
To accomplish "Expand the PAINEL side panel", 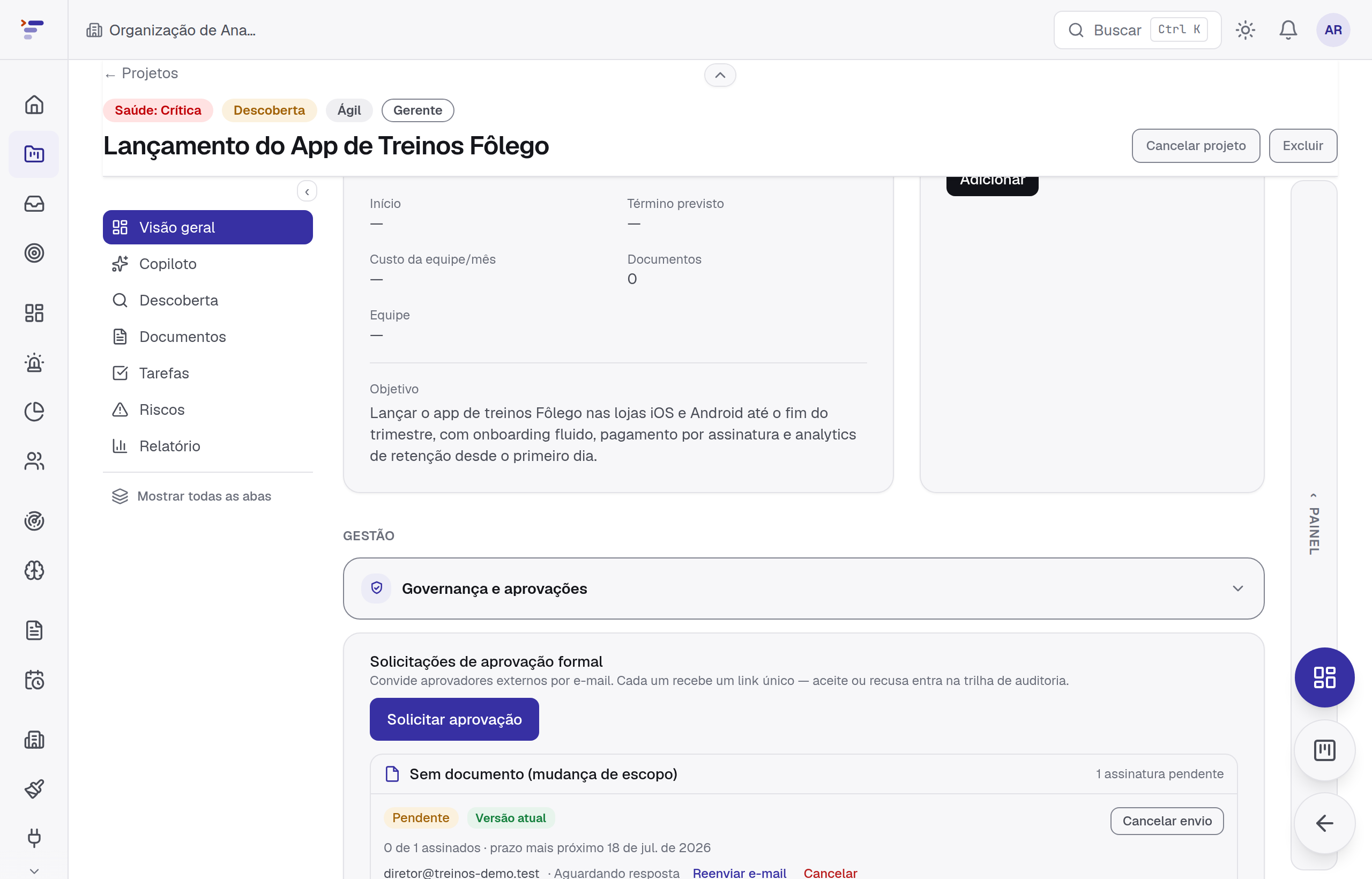I will pyautogui.click(x=1314, y=524).
